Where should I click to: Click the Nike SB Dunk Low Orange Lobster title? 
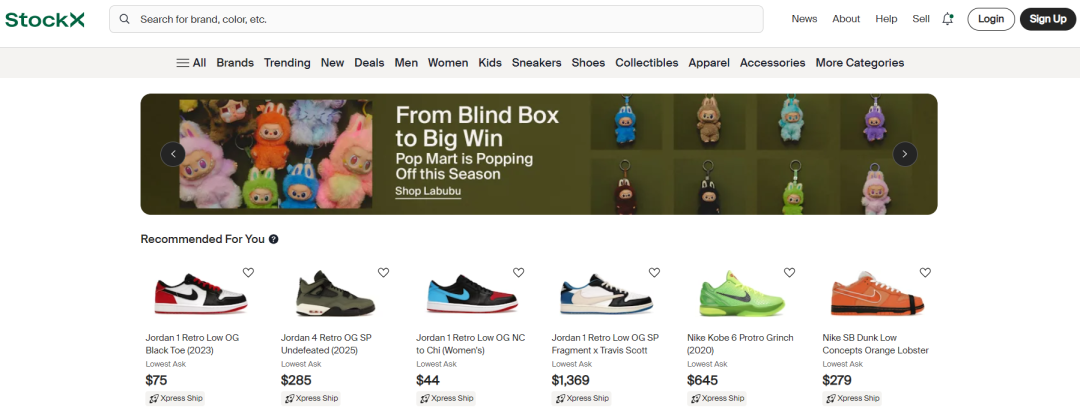(875, 344)
